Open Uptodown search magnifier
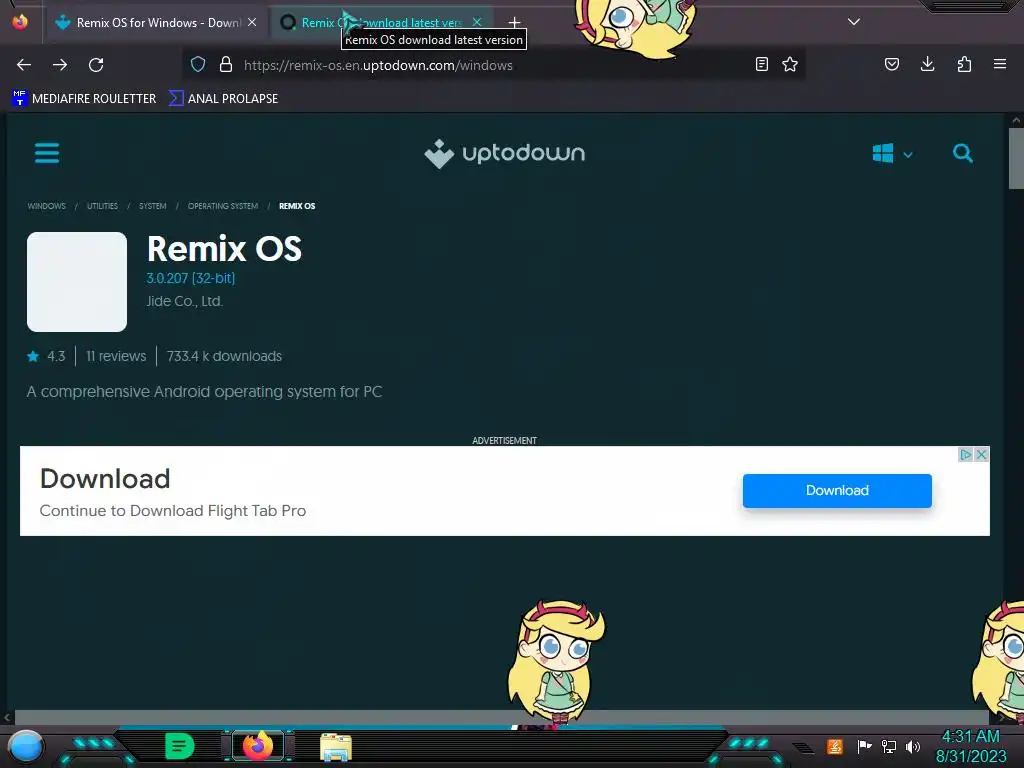 pyautogui.click(x=963, y=153)
